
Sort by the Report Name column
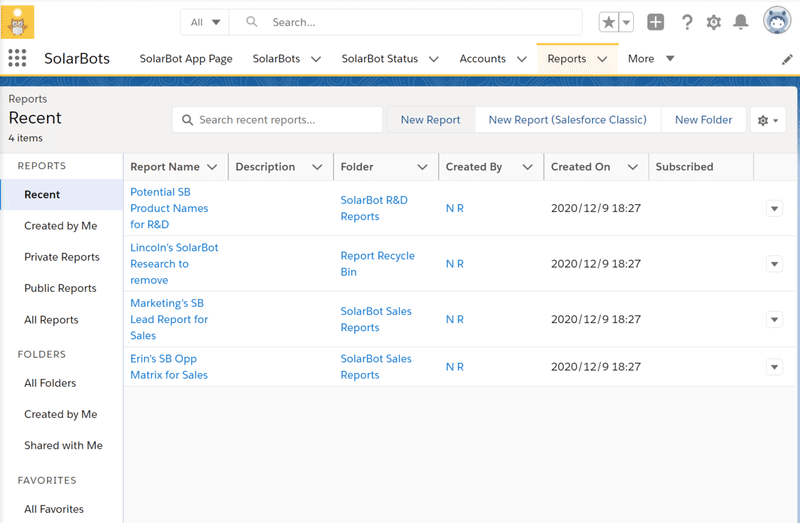click(x=165, y=167)
